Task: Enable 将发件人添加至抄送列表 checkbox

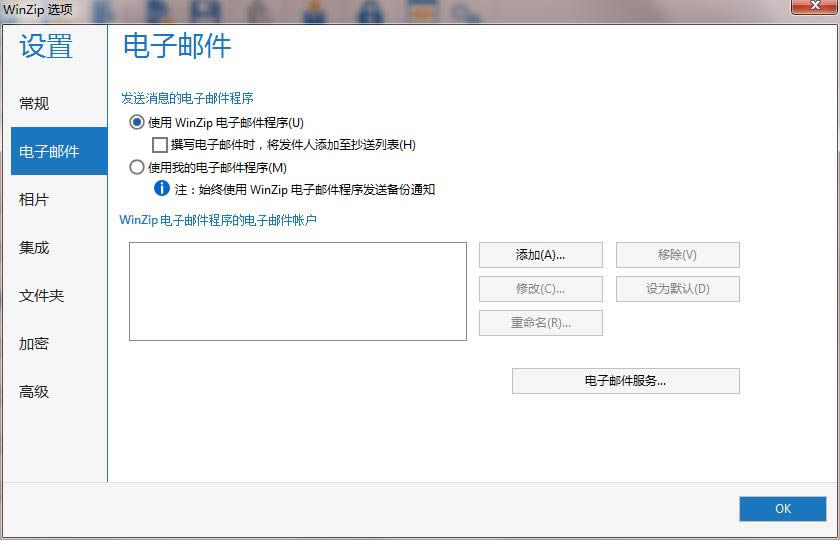Action: click(x=160, y=145)
